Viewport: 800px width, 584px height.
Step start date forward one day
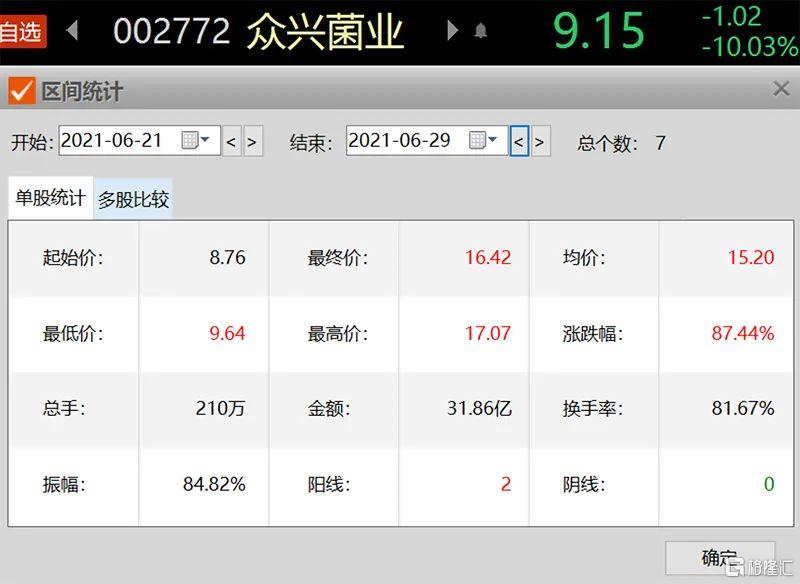pos(253,141)
